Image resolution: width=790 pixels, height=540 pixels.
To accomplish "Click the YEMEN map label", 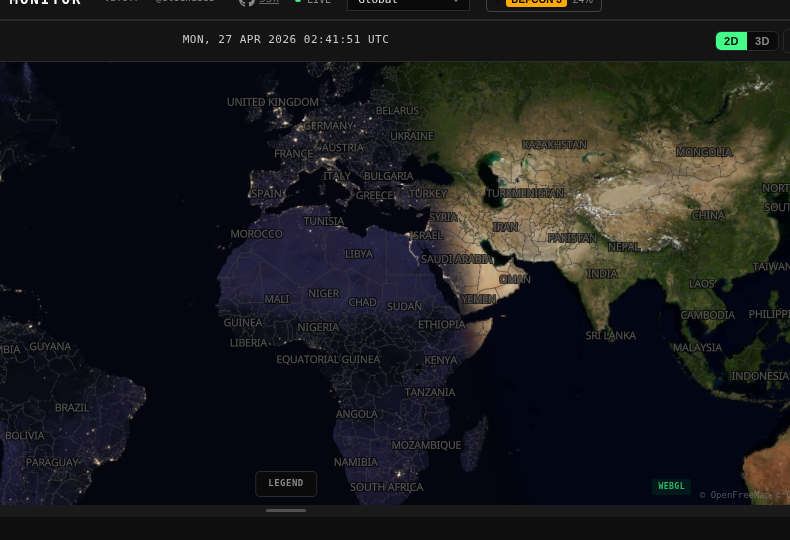I will (x=479, y=299).
